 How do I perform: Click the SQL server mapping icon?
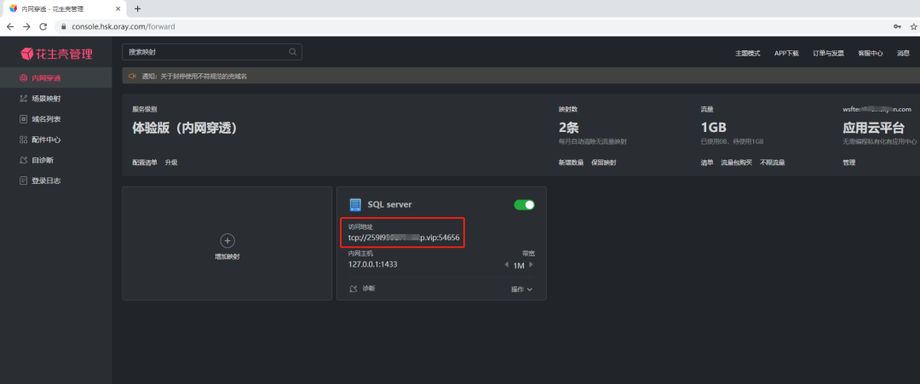click(x=355, y=205)
